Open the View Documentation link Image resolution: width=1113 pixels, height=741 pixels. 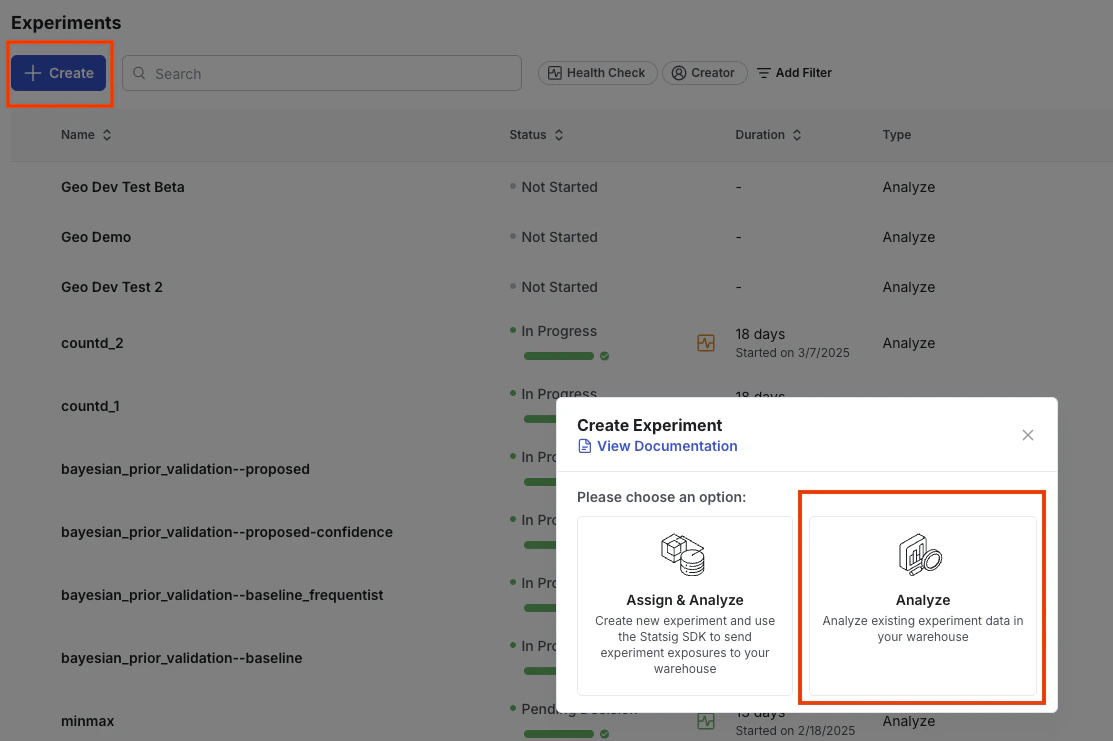point(665,446)
